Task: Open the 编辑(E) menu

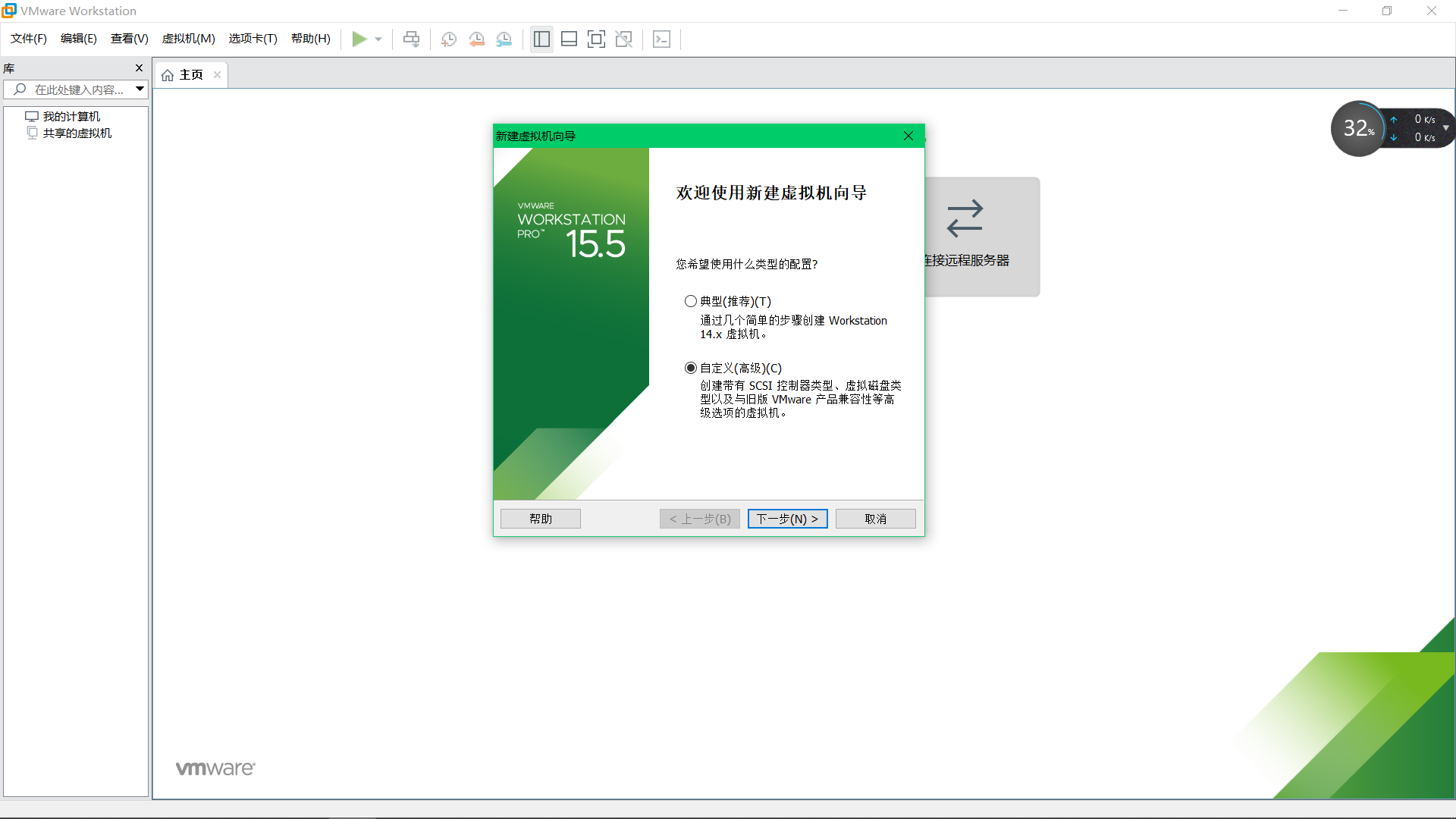Action: click(79, 39)
